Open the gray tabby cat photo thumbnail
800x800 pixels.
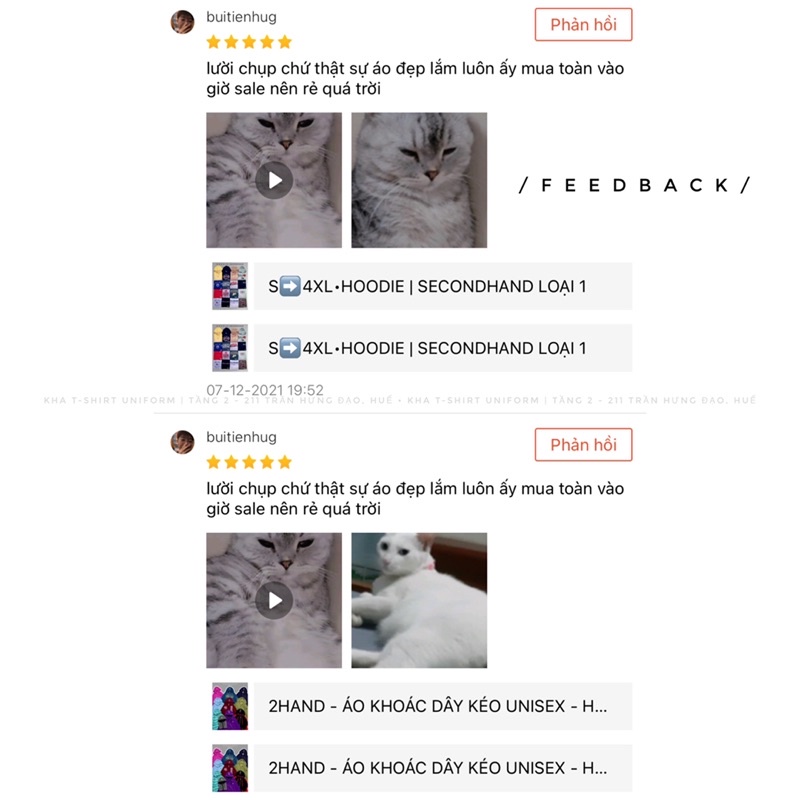[x=419, y=180]
